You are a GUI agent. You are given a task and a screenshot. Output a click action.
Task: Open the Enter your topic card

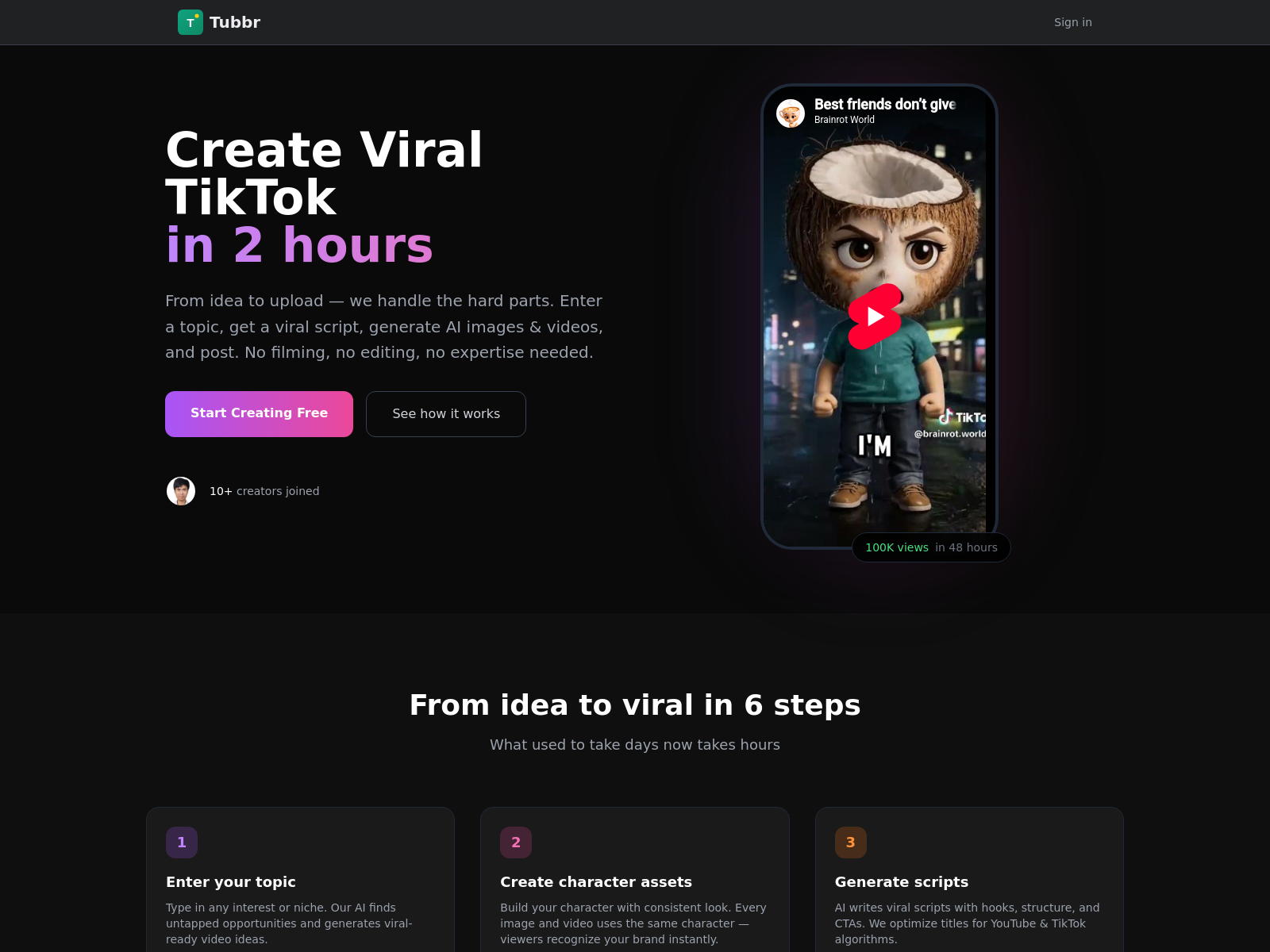[x=301, y=880]
